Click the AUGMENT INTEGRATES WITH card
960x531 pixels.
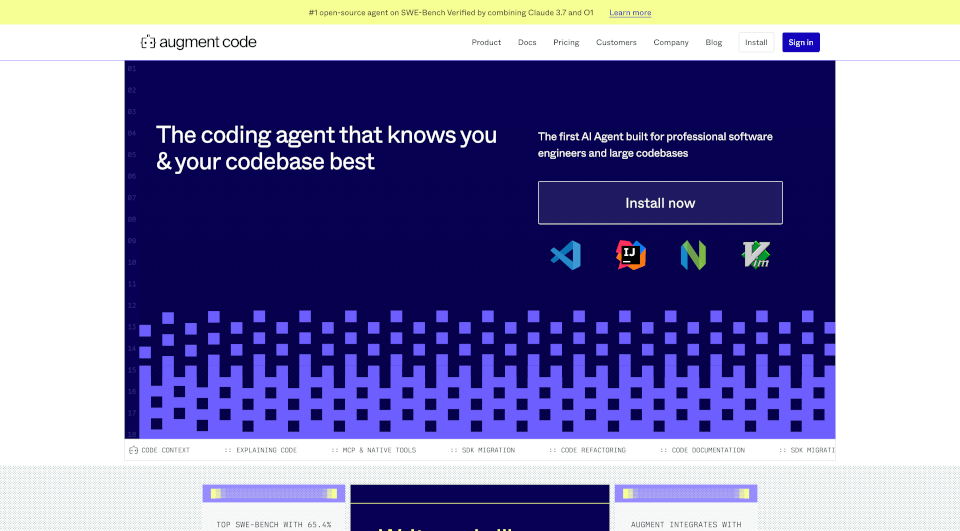[x=686, y=508]
